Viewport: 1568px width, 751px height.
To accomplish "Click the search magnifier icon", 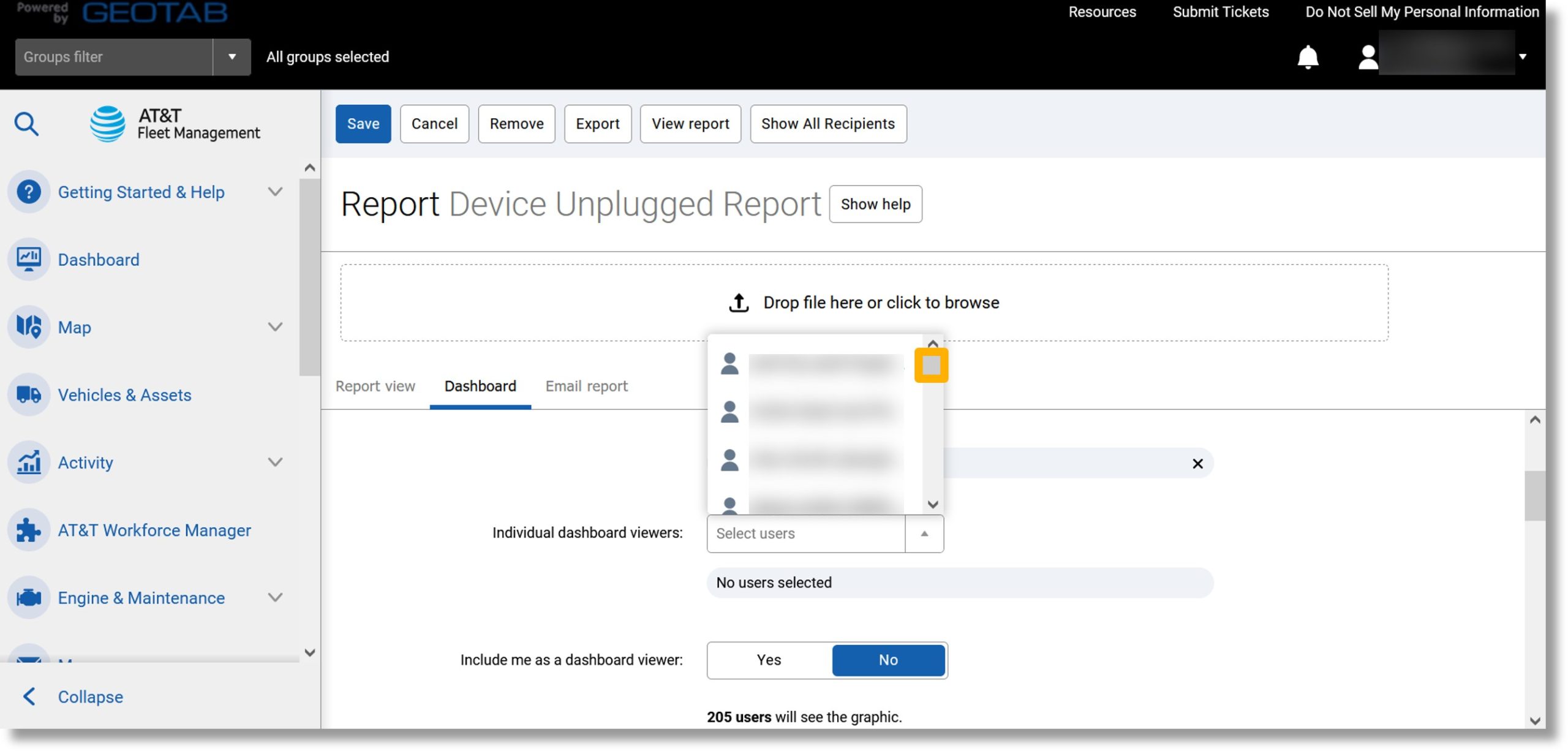I will tap(26, 124).
